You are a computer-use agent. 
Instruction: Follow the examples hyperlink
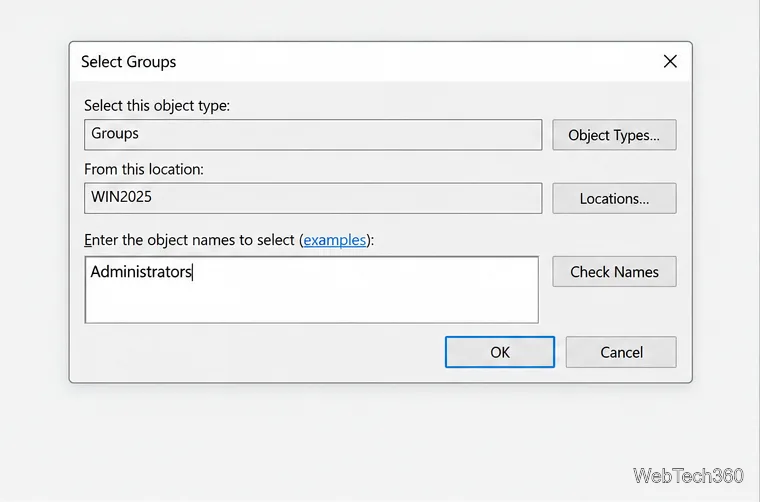pos(334,240)
